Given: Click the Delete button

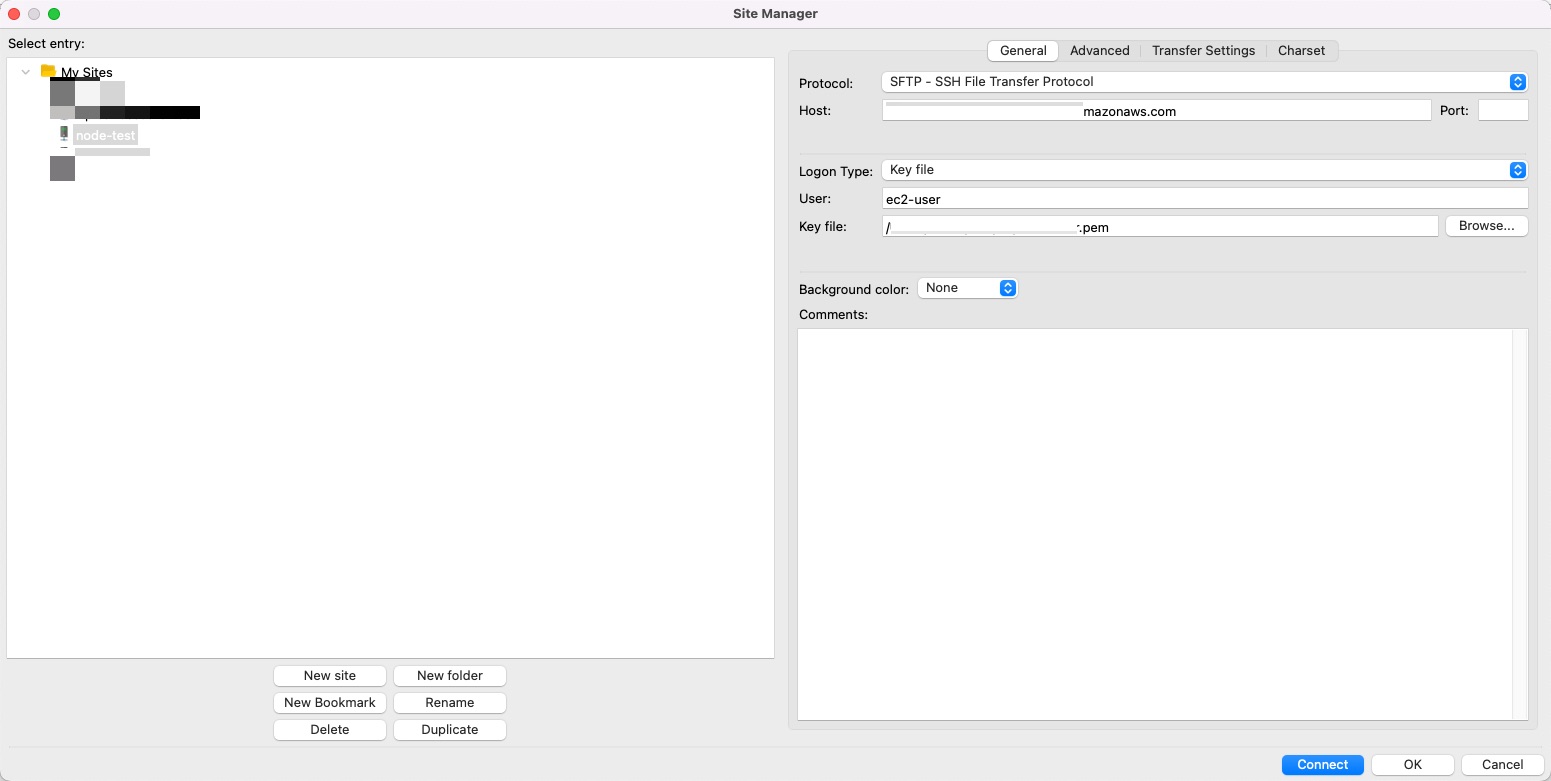Looking at the screenshot, I should (330, 730).
